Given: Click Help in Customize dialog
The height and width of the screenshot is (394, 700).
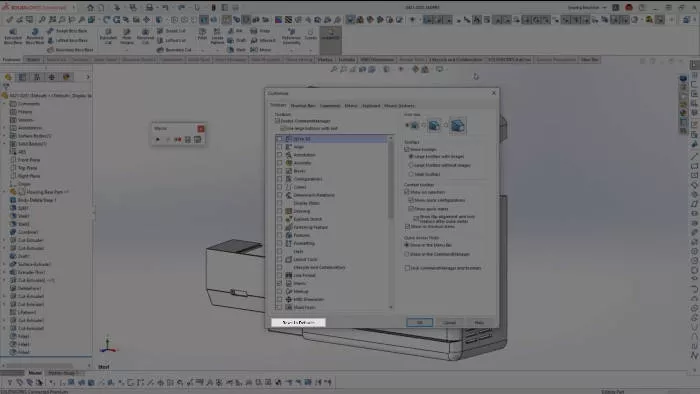Looking at the screenshot, I should point(479,322).
